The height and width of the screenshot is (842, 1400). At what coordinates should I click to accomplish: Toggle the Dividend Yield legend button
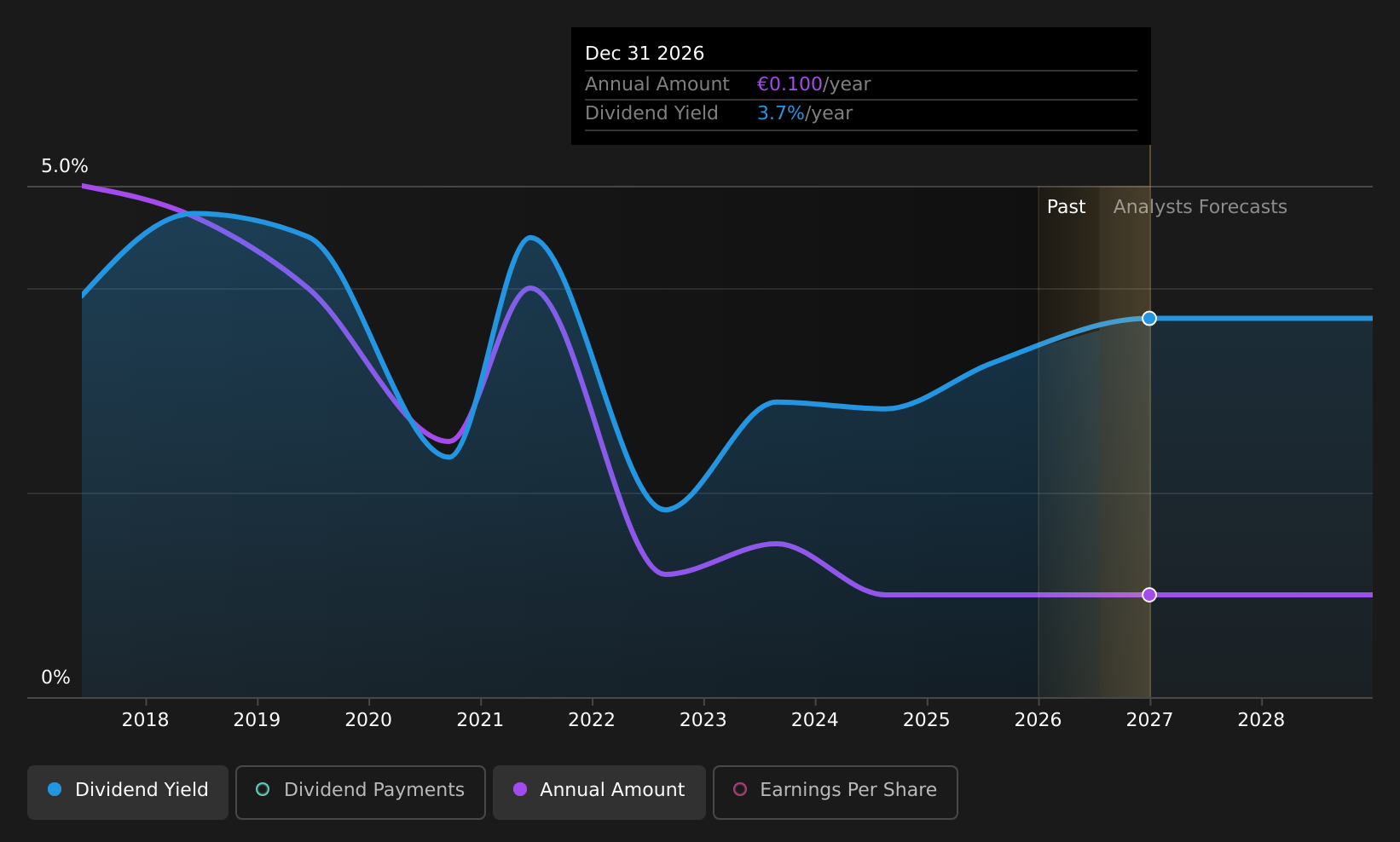(128, 792)
